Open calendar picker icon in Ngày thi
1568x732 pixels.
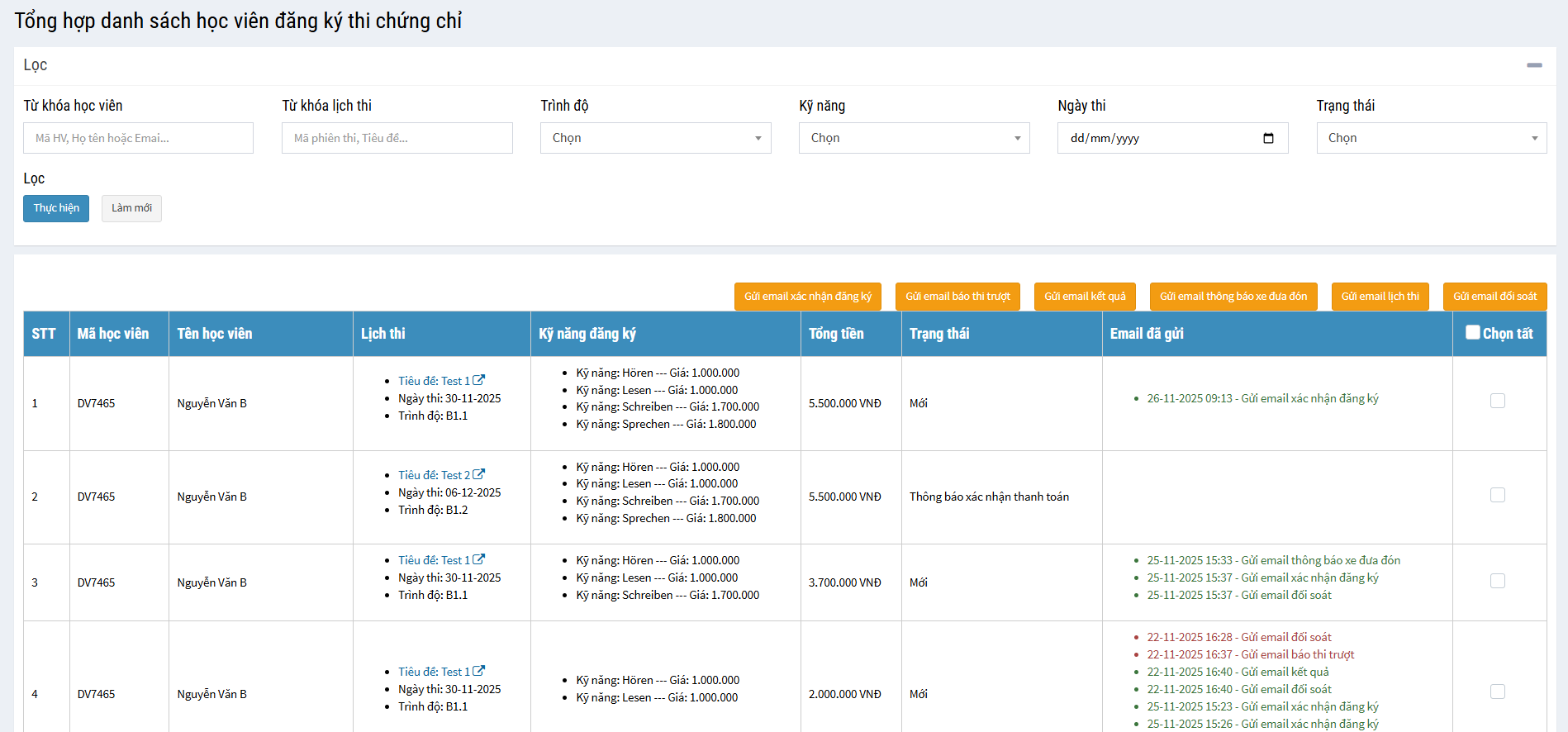pos(1268,138)
